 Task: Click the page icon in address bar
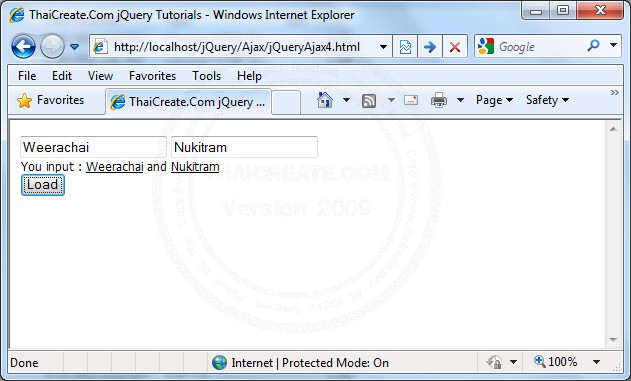coord(100,47)
